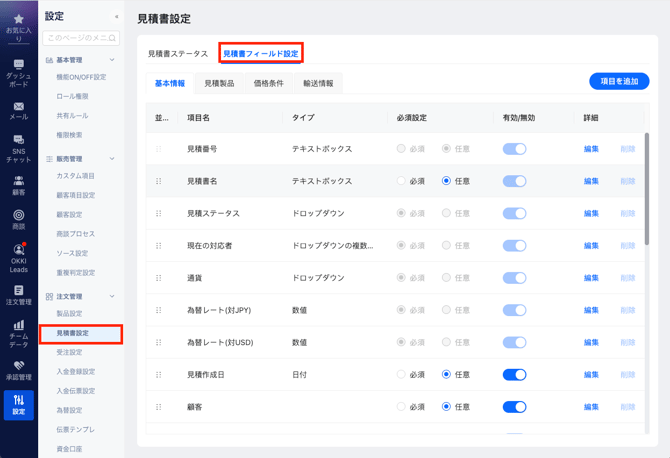The width and height of the screenshot is (670, 458).
Task: Click the 項目を追加 button
Action: point(619,81)
